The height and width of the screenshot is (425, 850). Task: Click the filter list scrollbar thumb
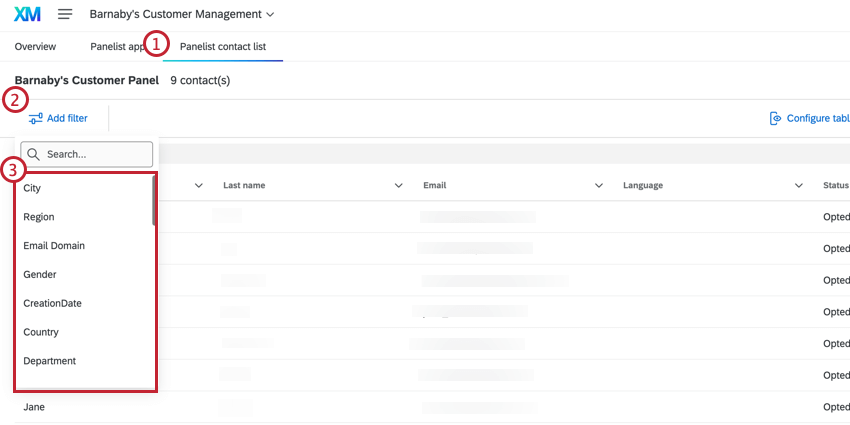click(x=154, y=201)
